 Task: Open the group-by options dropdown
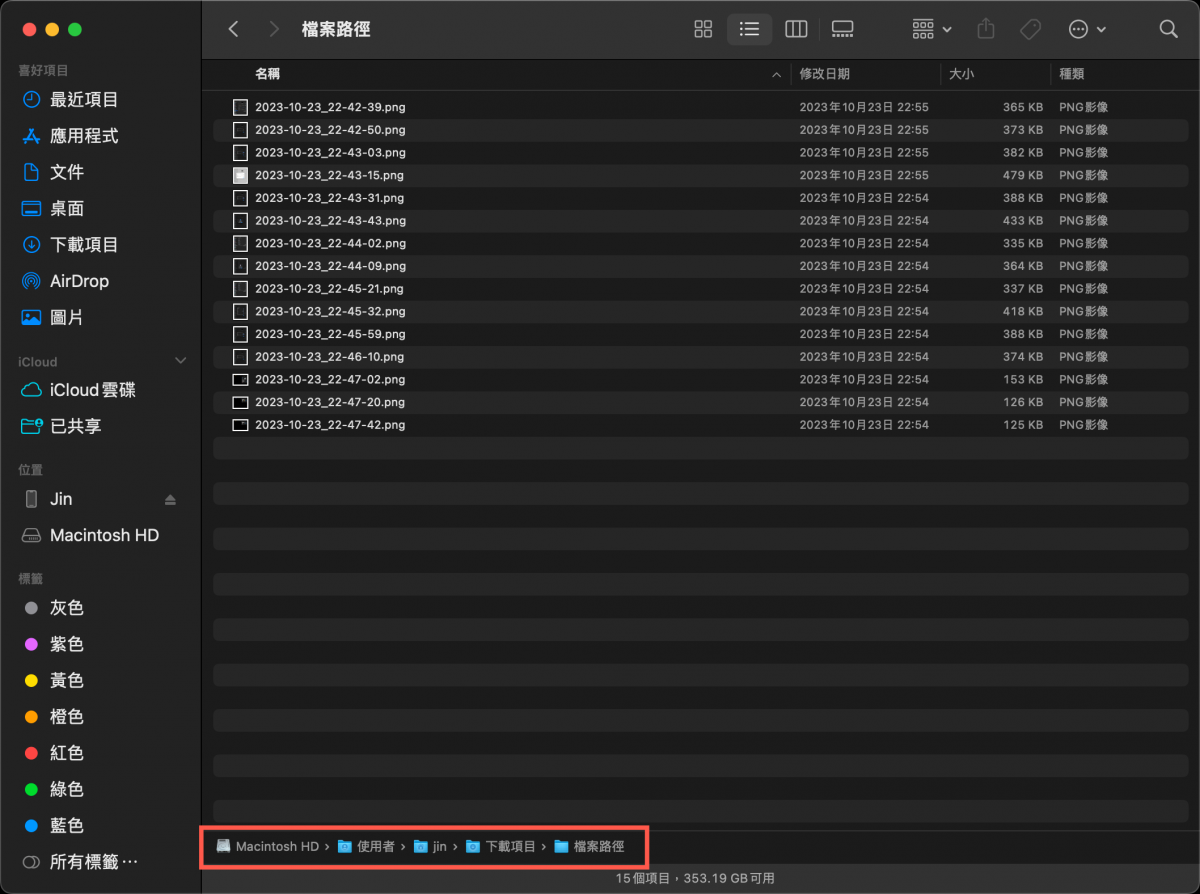(x=932, y=29)
